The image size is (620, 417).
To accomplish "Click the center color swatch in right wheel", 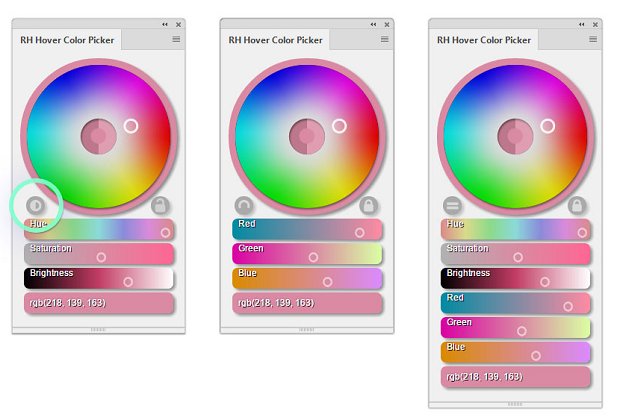I will coord(516,136).
